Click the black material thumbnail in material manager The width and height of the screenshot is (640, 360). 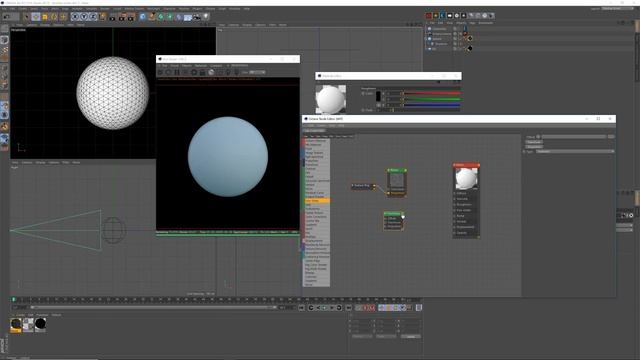click(x=40, y=324)
